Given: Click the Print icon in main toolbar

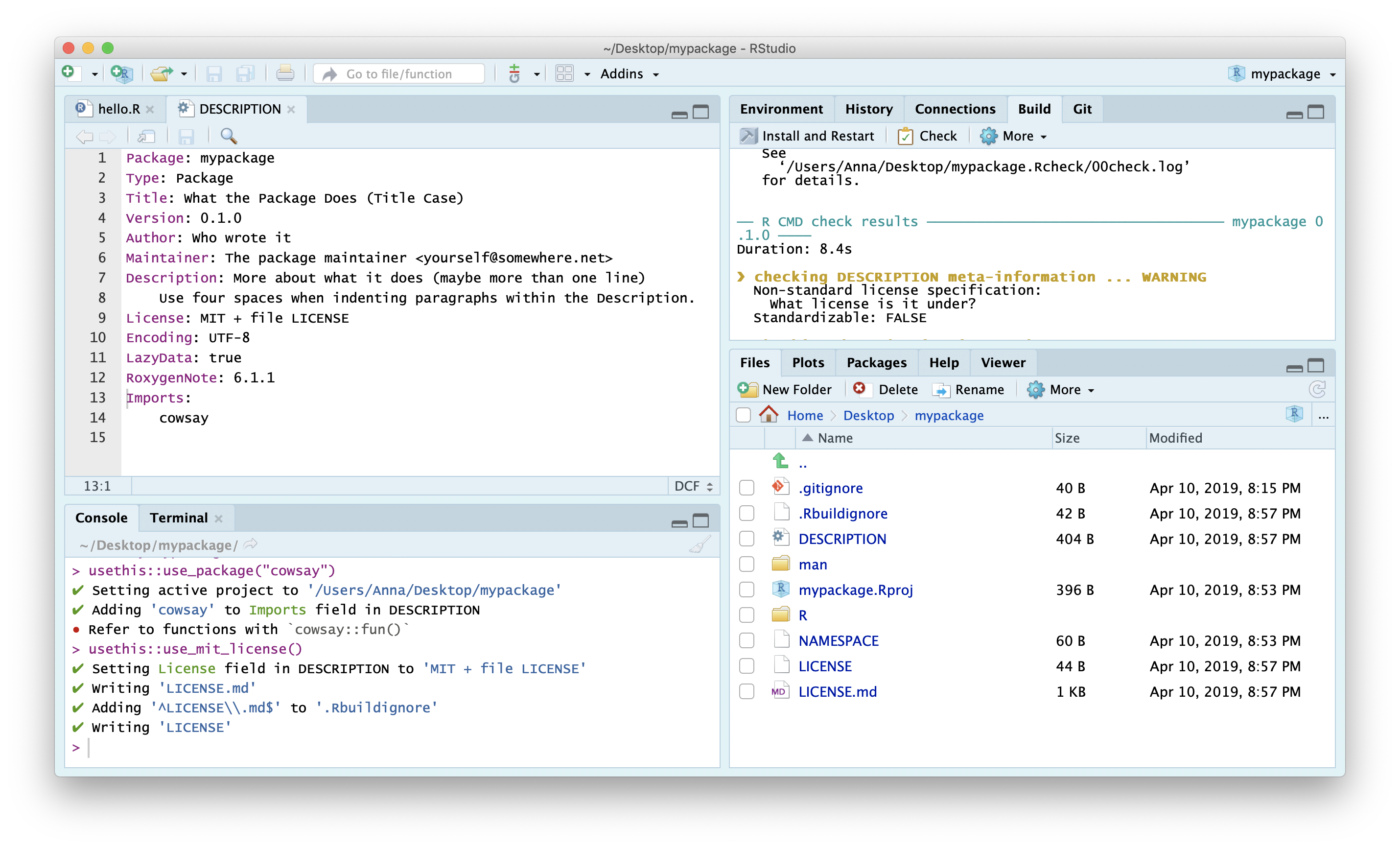Looking at the screenshot, I should point(285,73).
